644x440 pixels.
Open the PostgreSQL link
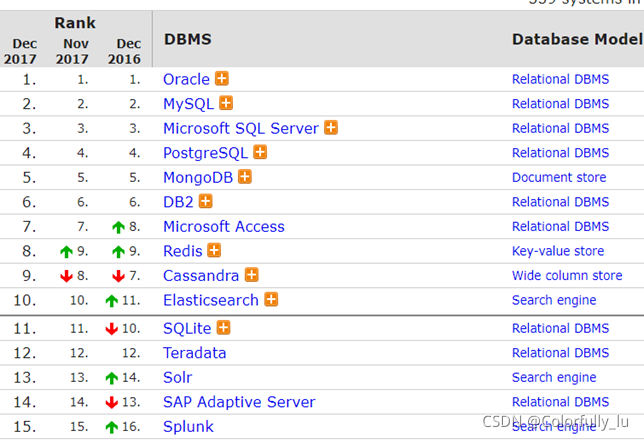[x=205, y=153]
